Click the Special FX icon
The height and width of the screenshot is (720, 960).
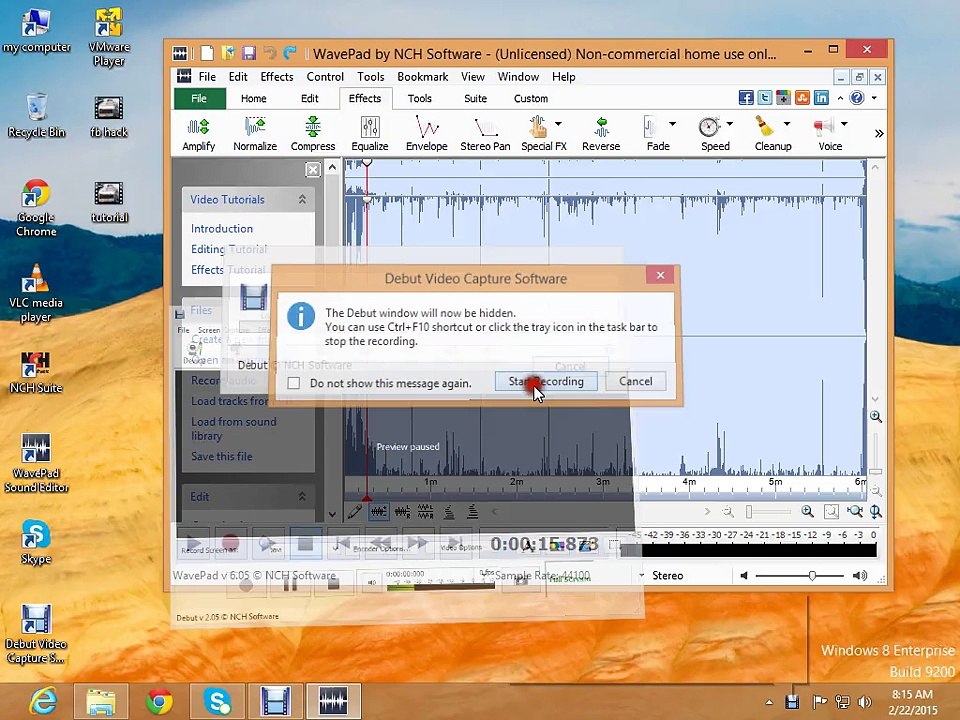[538, 127]
